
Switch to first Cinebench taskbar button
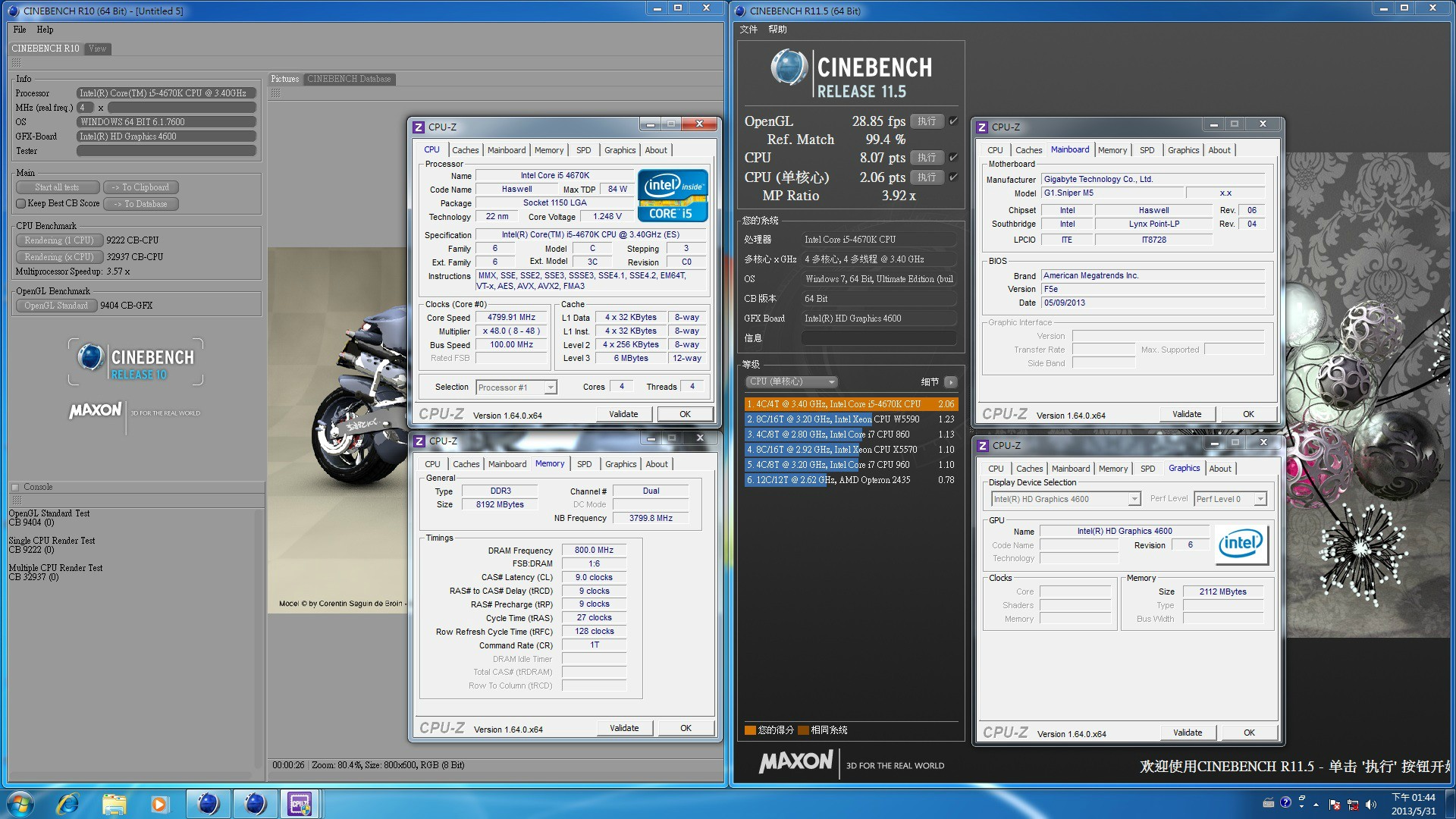(x=209, y=803)
